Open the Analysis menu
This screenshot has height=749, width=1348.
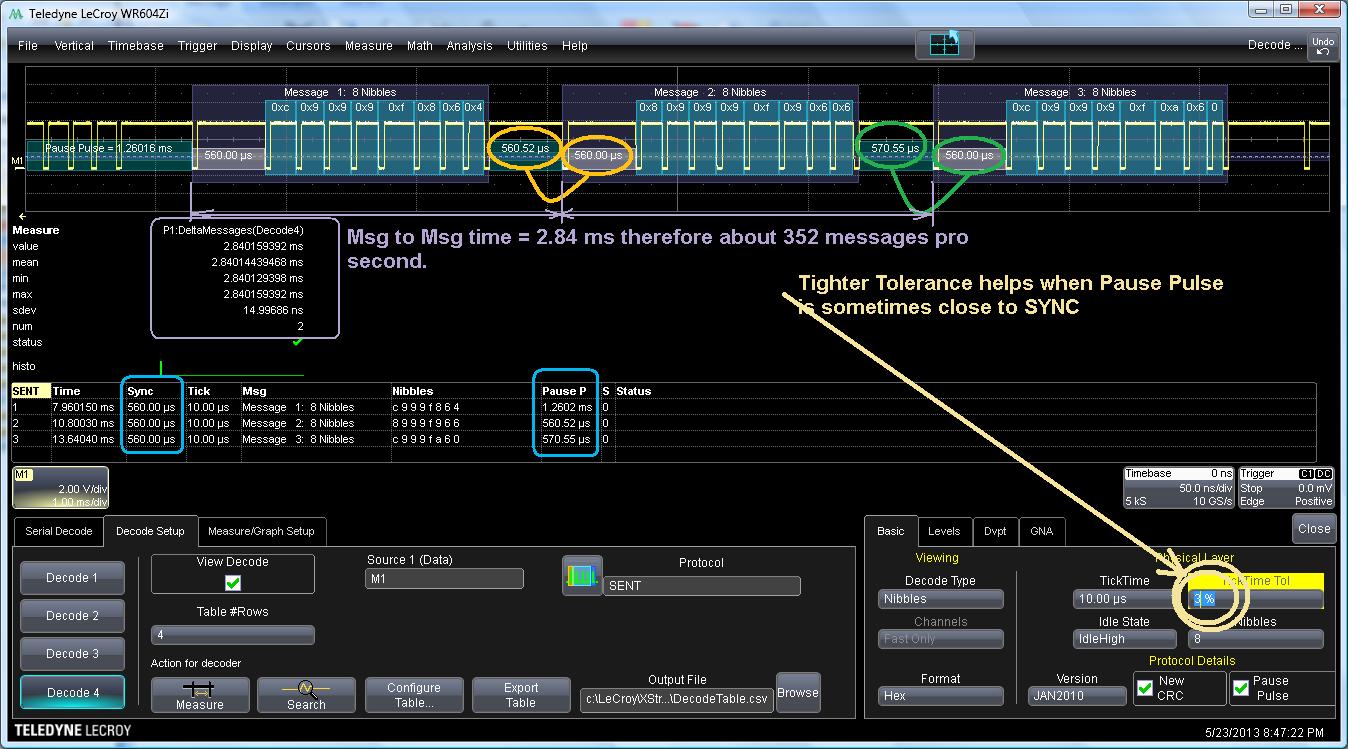point(469,46)
